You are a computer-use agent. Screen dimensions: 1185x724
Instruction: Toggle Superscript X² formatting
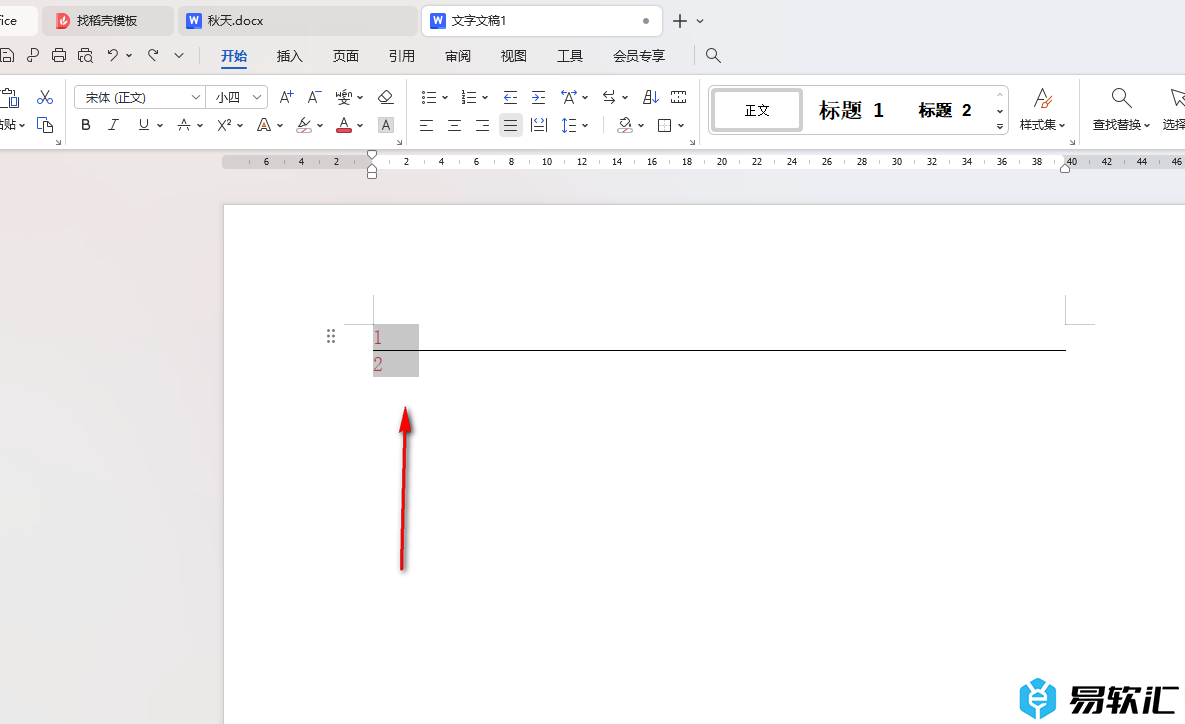pyautogui.click(x=224, y=125)
